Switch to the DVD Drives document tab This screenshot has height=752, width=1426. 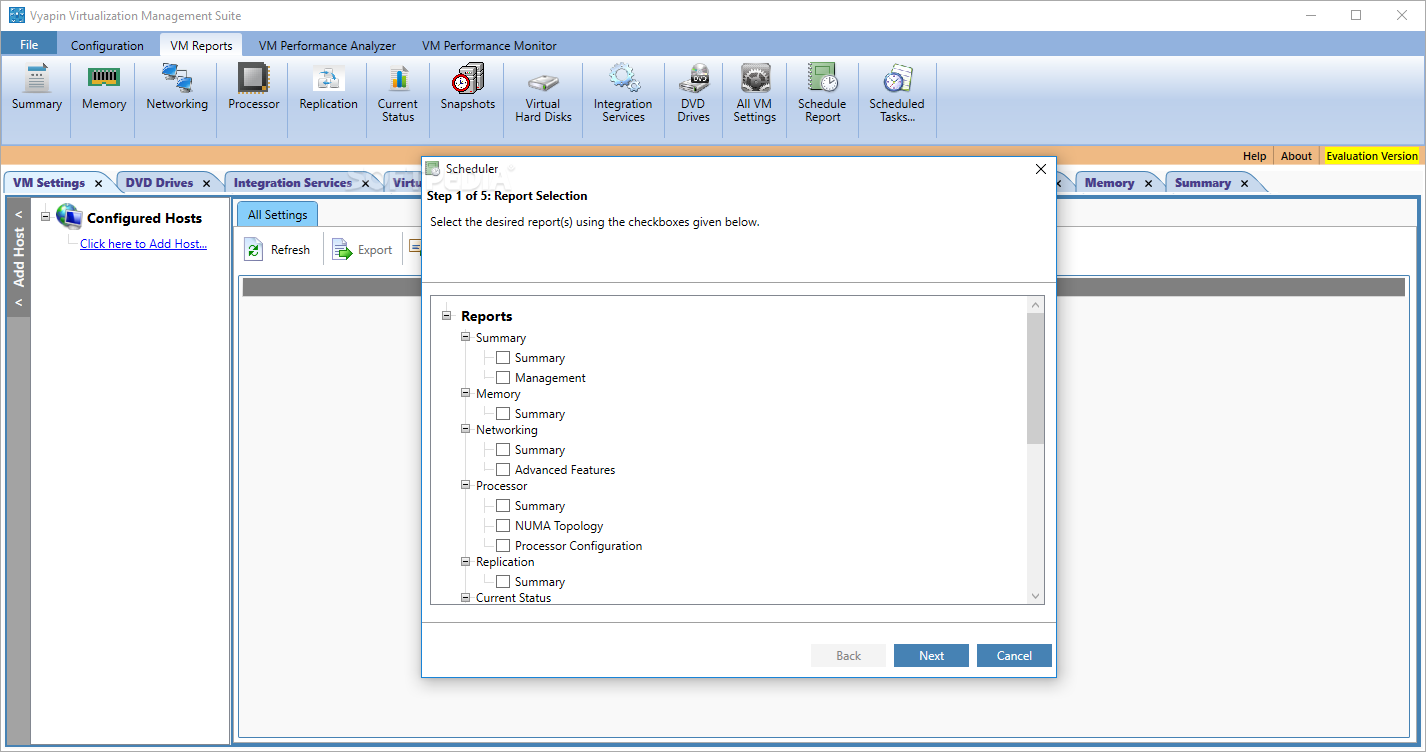[159, 183]
